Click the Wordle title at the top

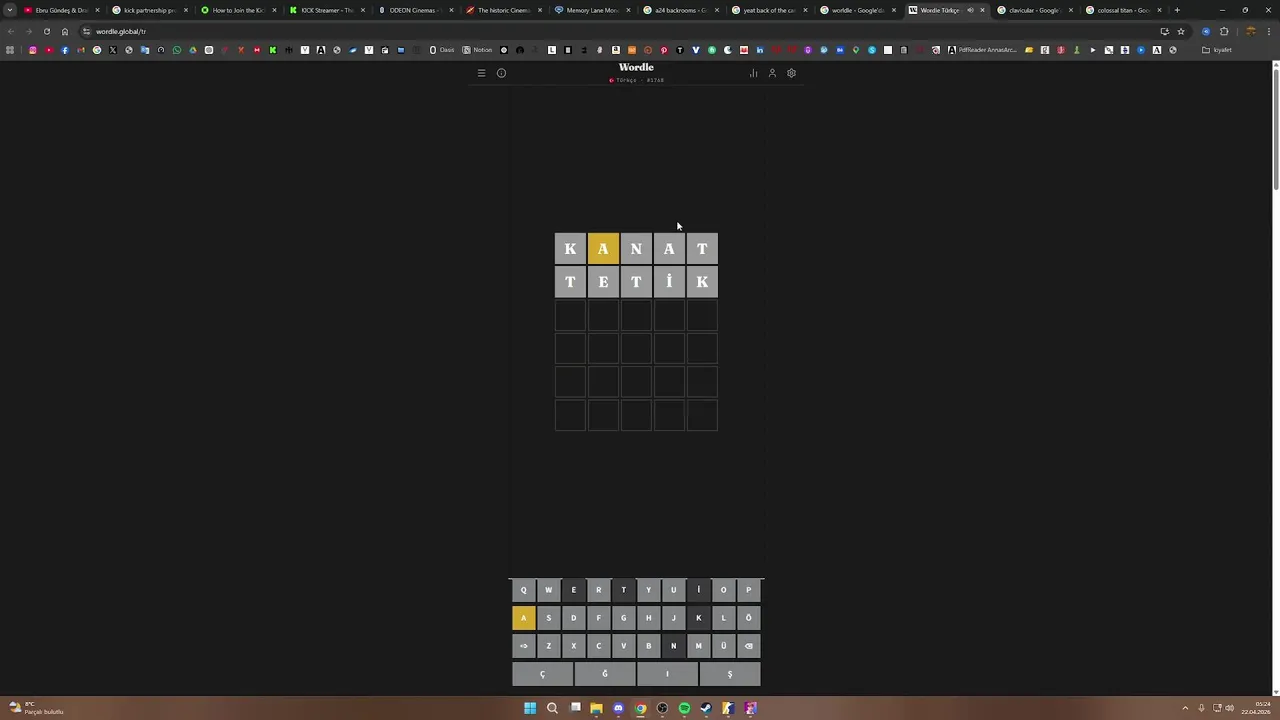636,67
